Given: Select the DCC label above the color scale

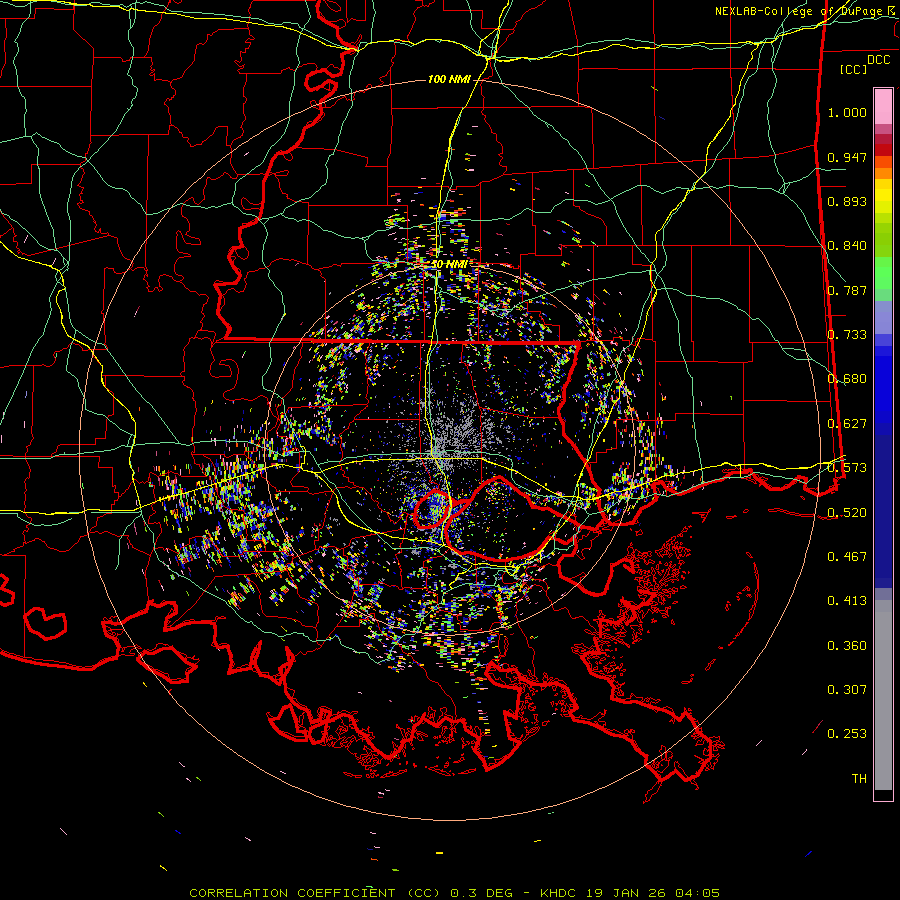Looking at the screenshot, I should [878, 60].
